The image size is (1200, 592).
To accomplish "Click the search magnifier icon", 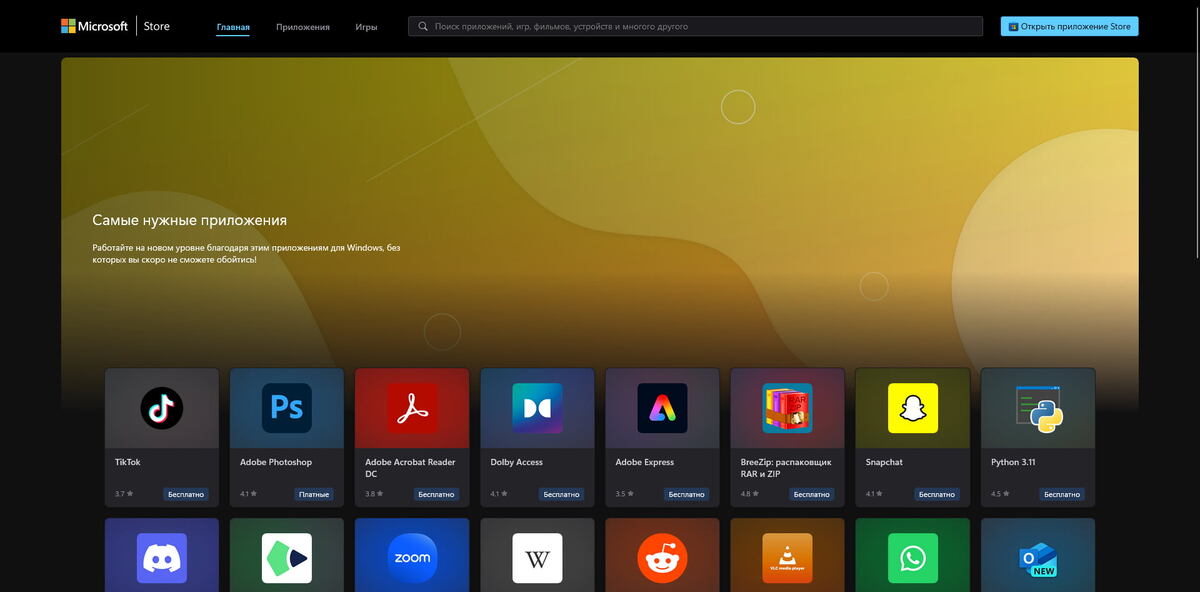I will point(423,26).
